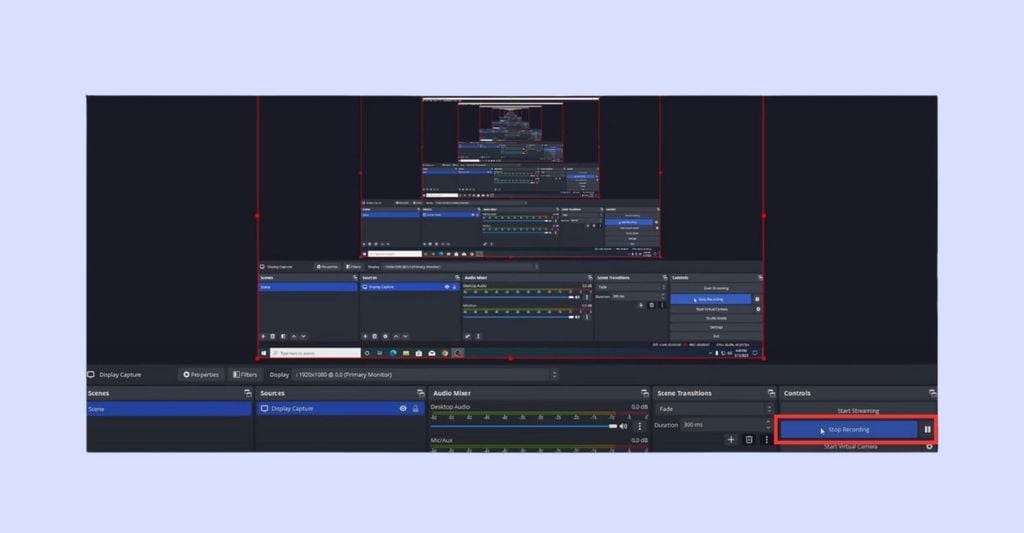Viewport: 1024px width, 533px height.
Task: Click Stop Recording
Action: click(849, 430)
